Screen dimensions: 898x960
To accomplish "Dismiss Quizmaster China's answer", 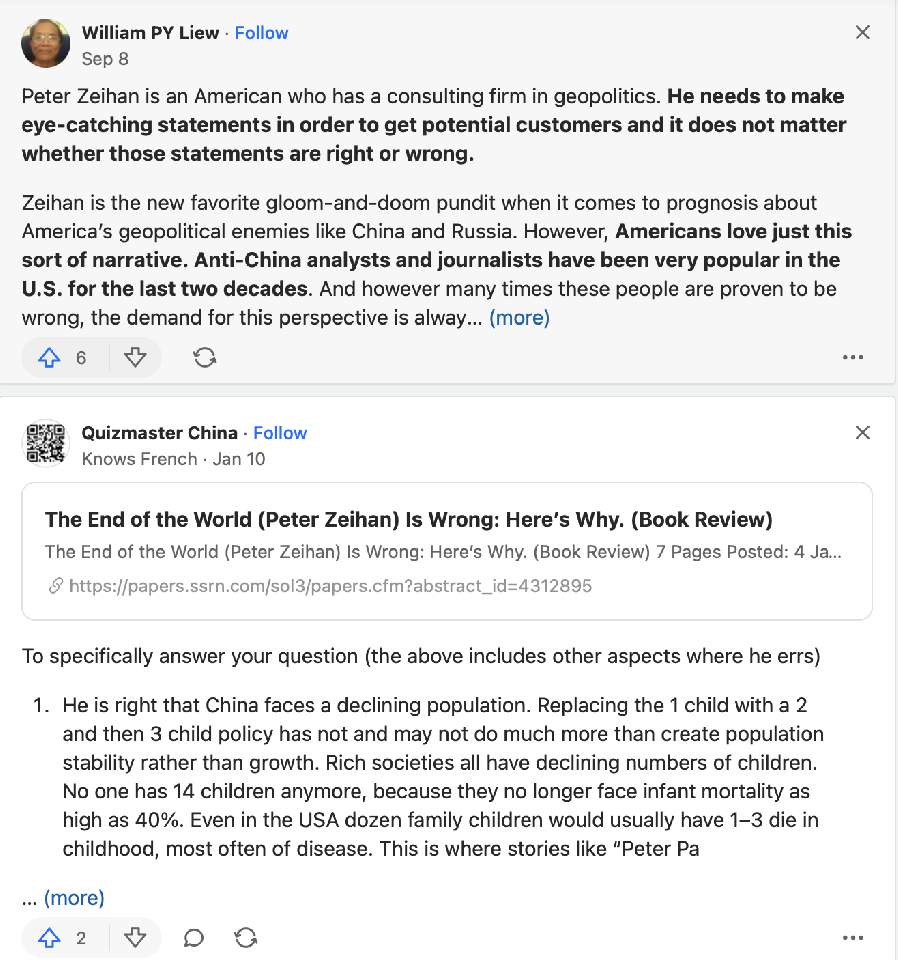I will tap(862, 432).
